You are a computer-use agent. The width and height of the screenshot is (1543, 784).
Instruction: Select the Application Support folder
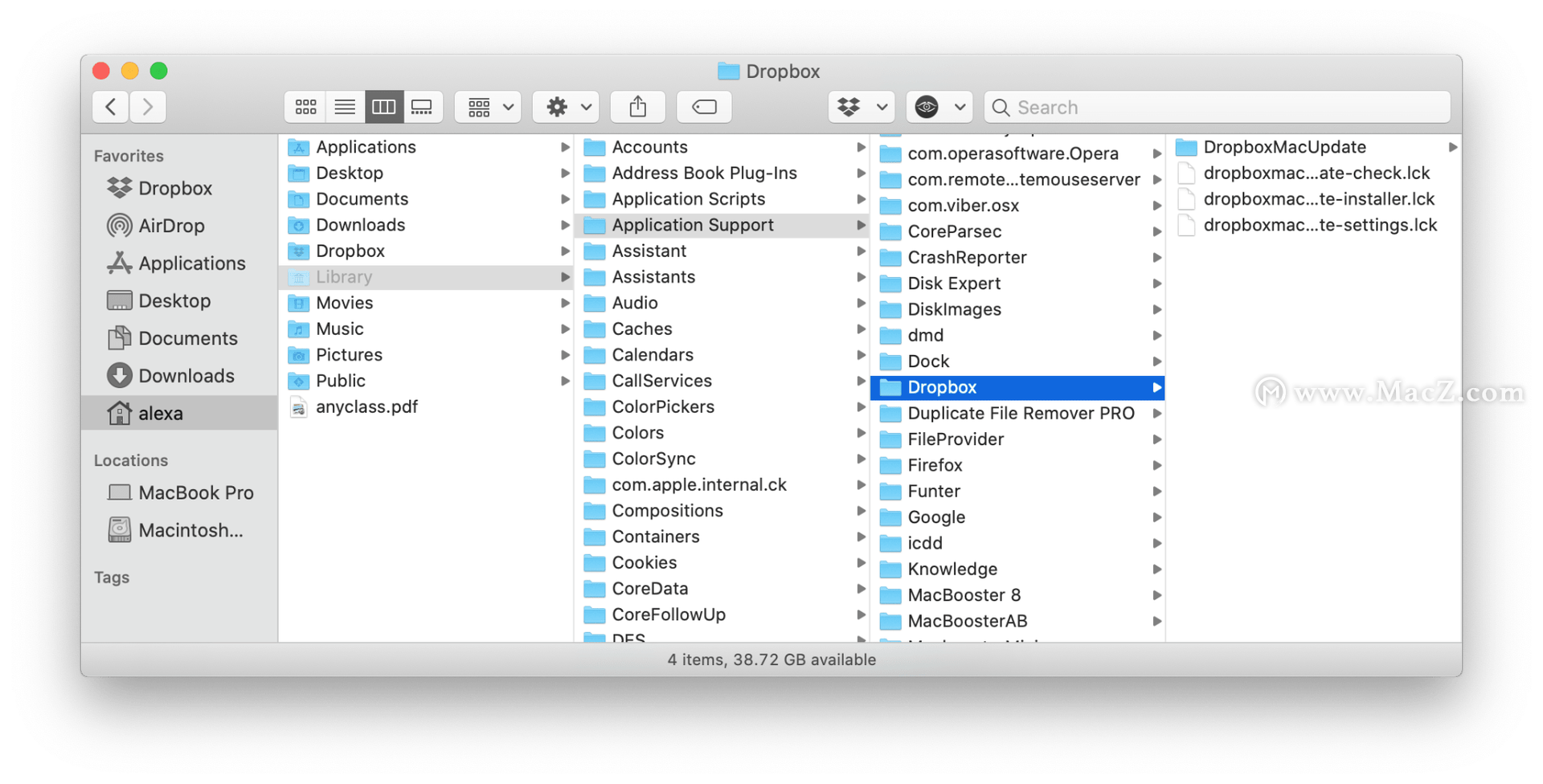(722, 225)
